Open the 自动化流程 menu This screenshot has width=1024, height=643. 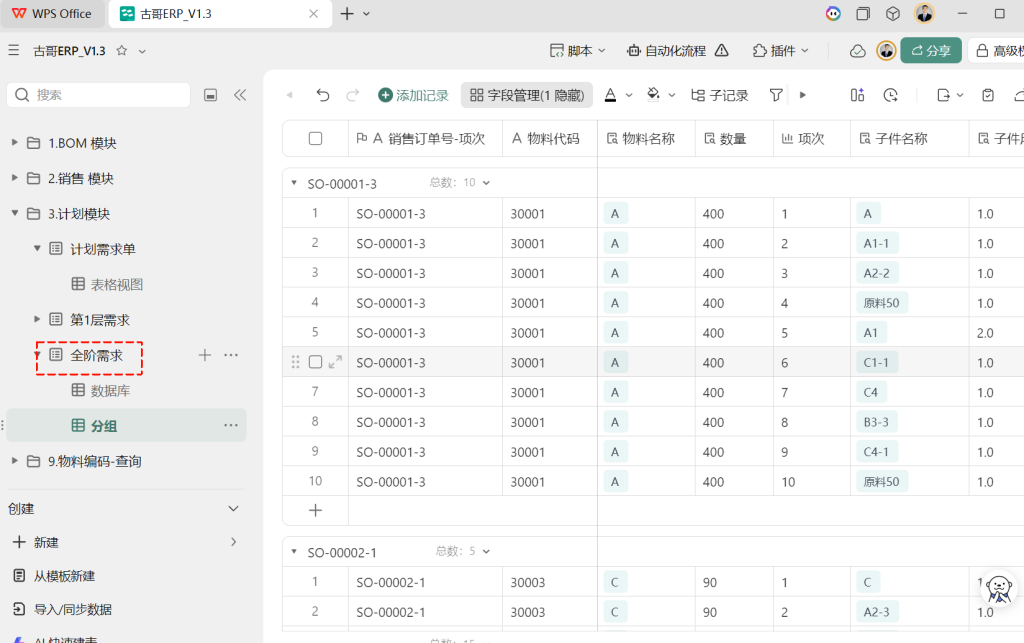(x=678, y=50)
